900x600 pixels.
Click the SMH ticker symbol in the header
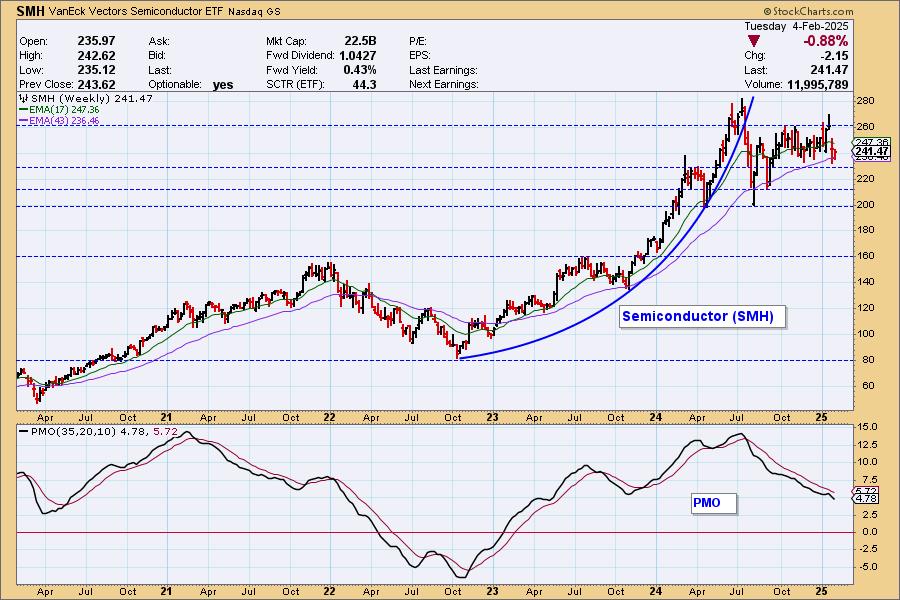click(31, 11)
